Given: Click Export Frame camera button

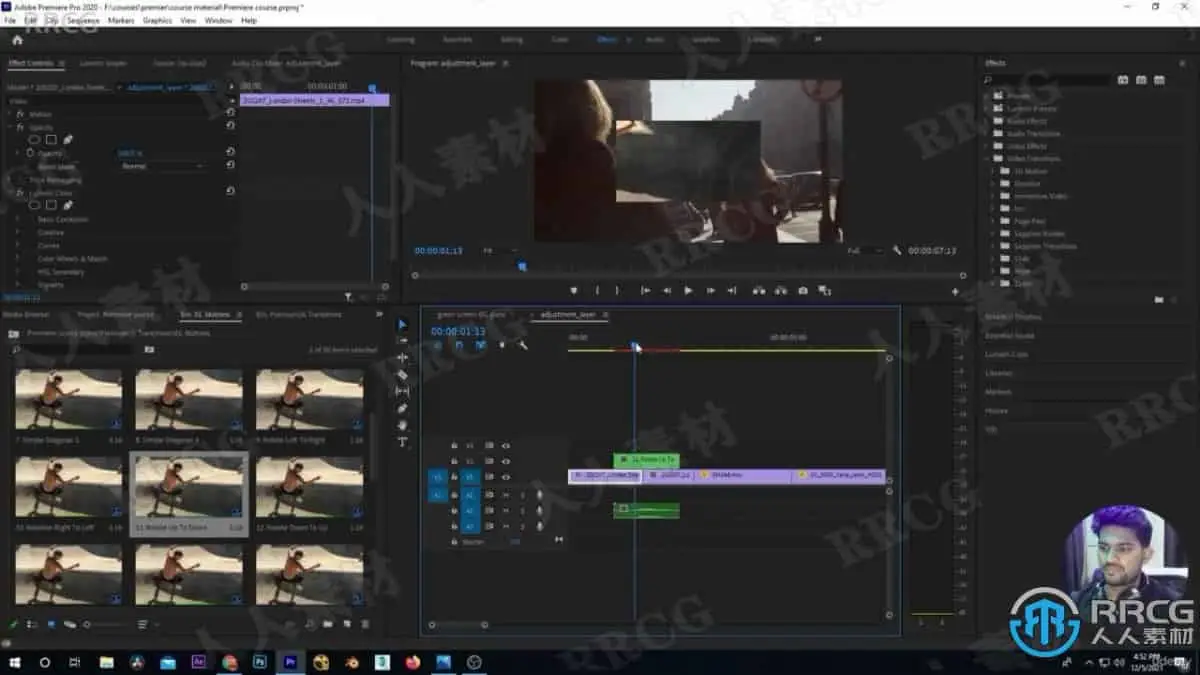Looking at the screenshot, I should 803,291.
